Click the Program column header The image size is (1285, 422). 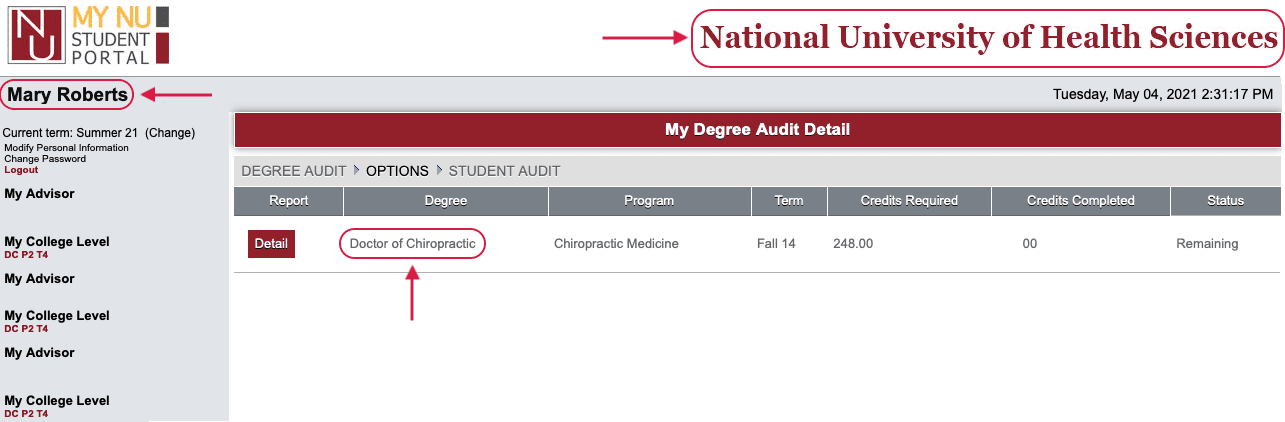[649, 201]
